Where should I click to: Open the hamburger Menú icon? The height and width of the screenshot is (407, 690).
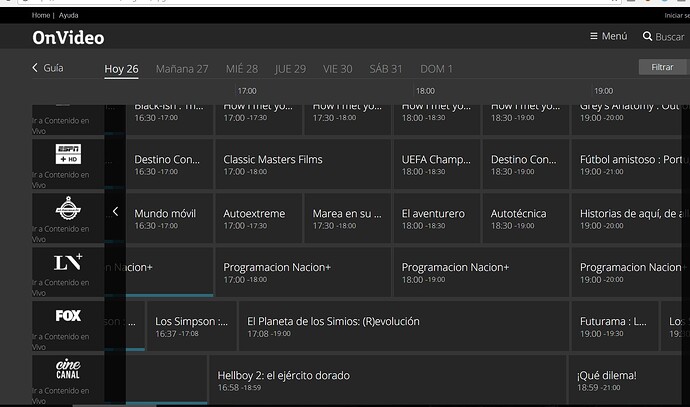(x=594, y=36)
